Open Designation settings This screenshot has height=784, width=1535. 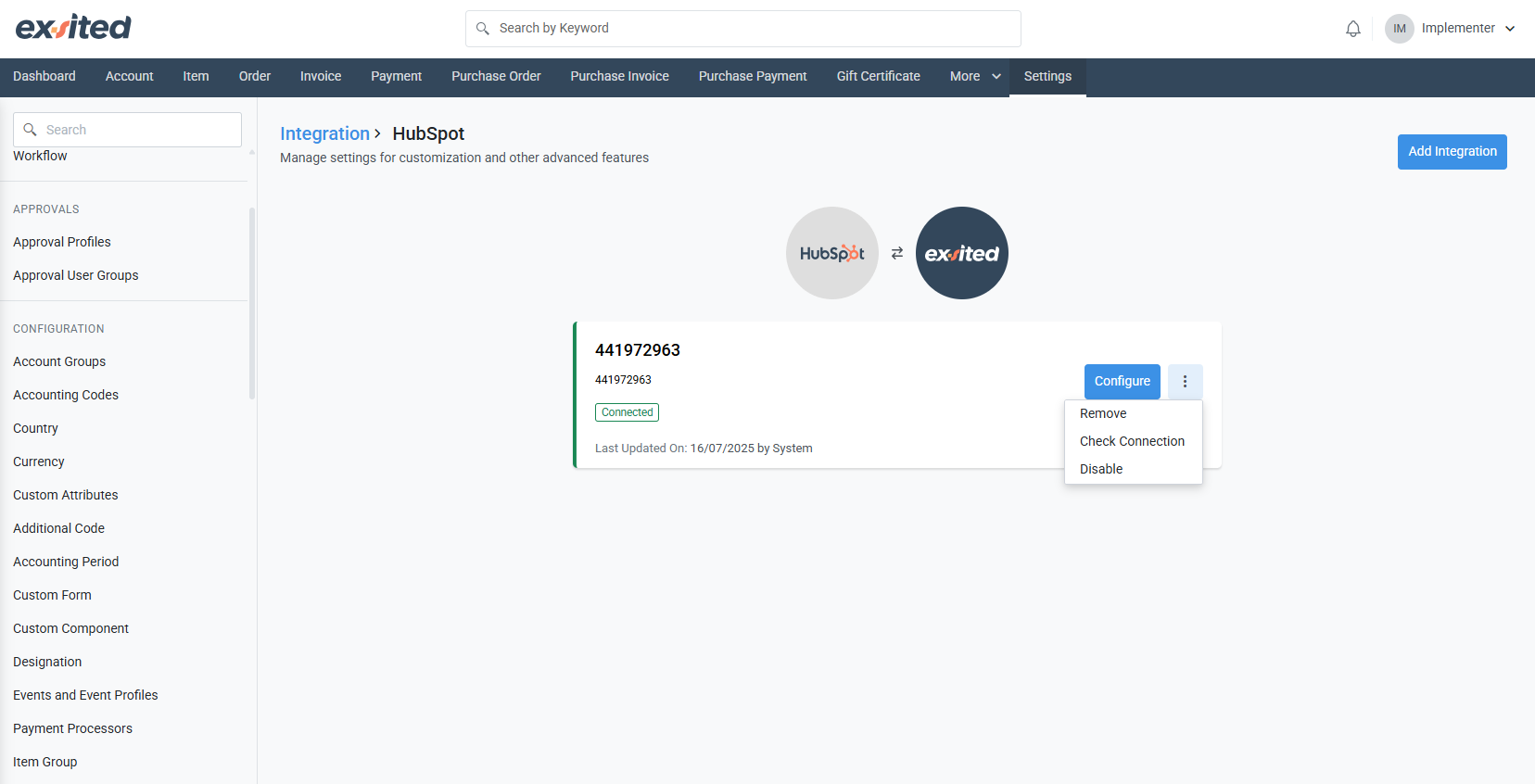47,662
